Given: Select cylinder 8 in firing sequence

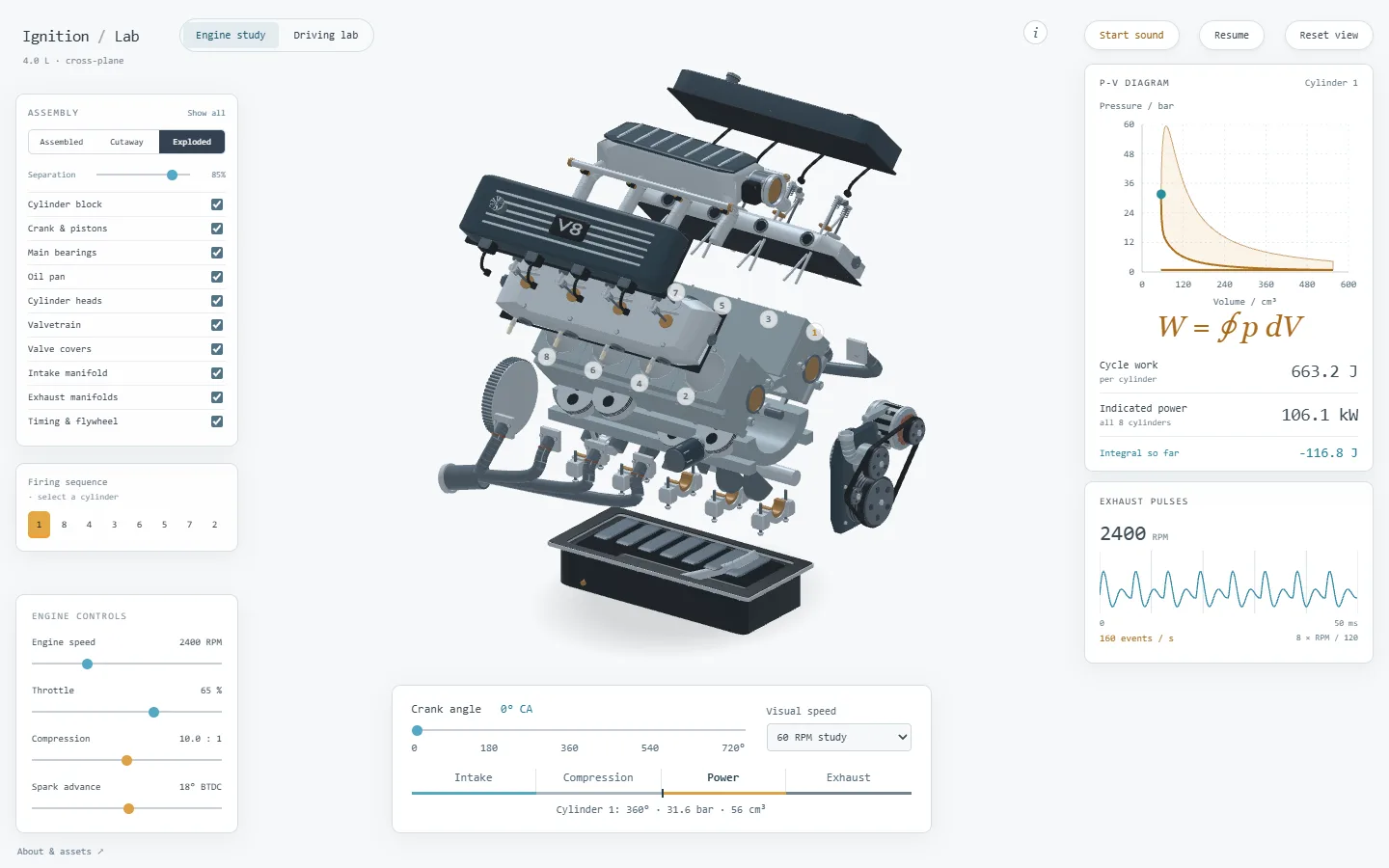Looking at the screenshot, I should (x=64, y=525).
